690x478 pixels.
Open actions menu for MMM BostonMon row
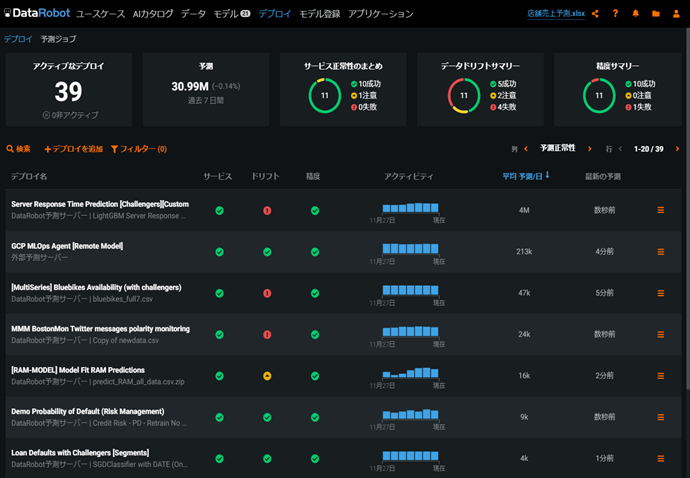click(661, 335)
